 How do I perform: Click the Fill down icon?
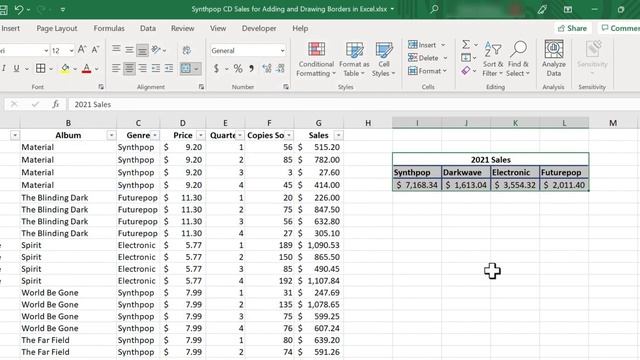466,58
